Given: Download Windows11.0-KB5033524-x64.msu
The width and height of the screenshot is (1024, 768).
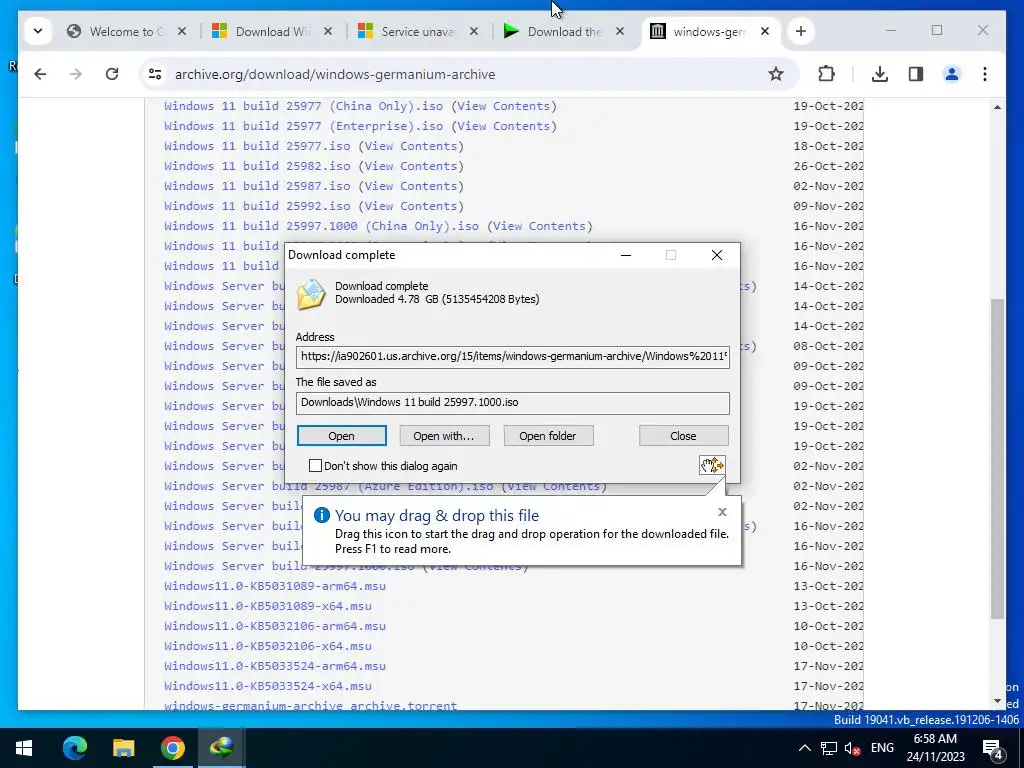Looking at the screenshot, I should [268, 686].
